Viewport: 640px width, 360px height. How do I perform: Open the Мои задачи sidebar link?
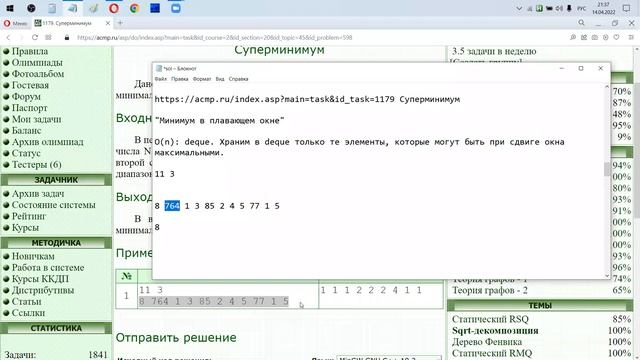pyautogui.click(x=36, y=119)
